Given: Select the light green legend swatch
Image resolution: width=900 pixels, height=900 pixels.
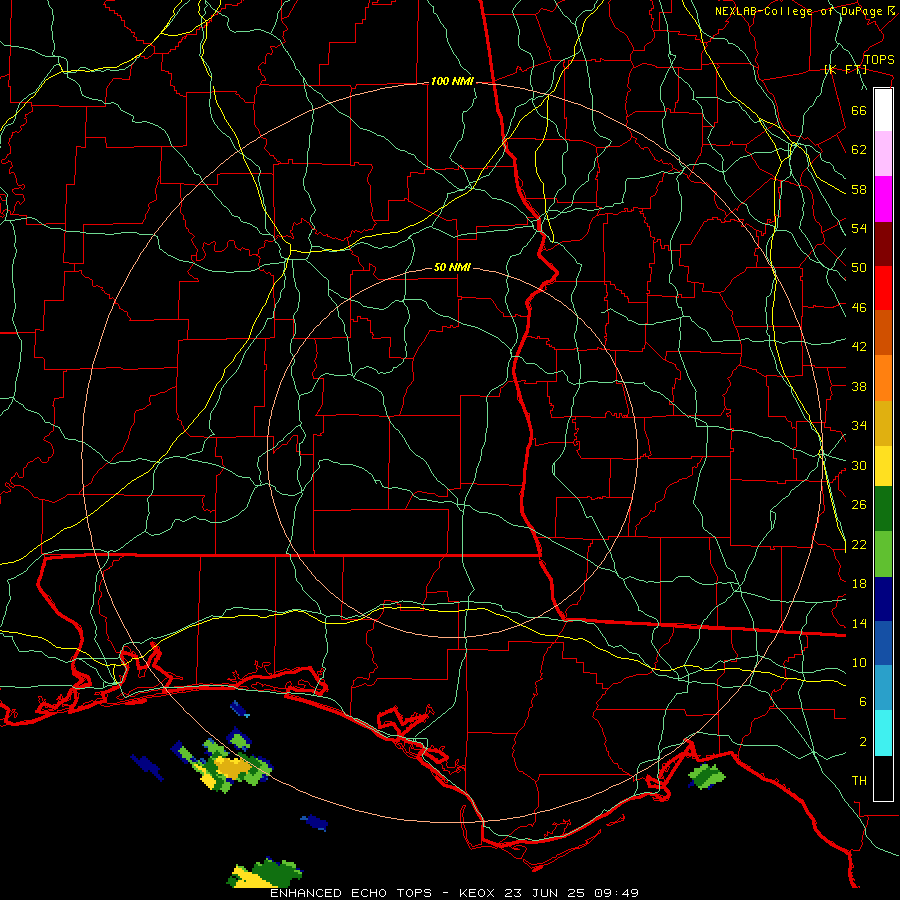Looking at the screenshot, I should (x=883, y=554).
